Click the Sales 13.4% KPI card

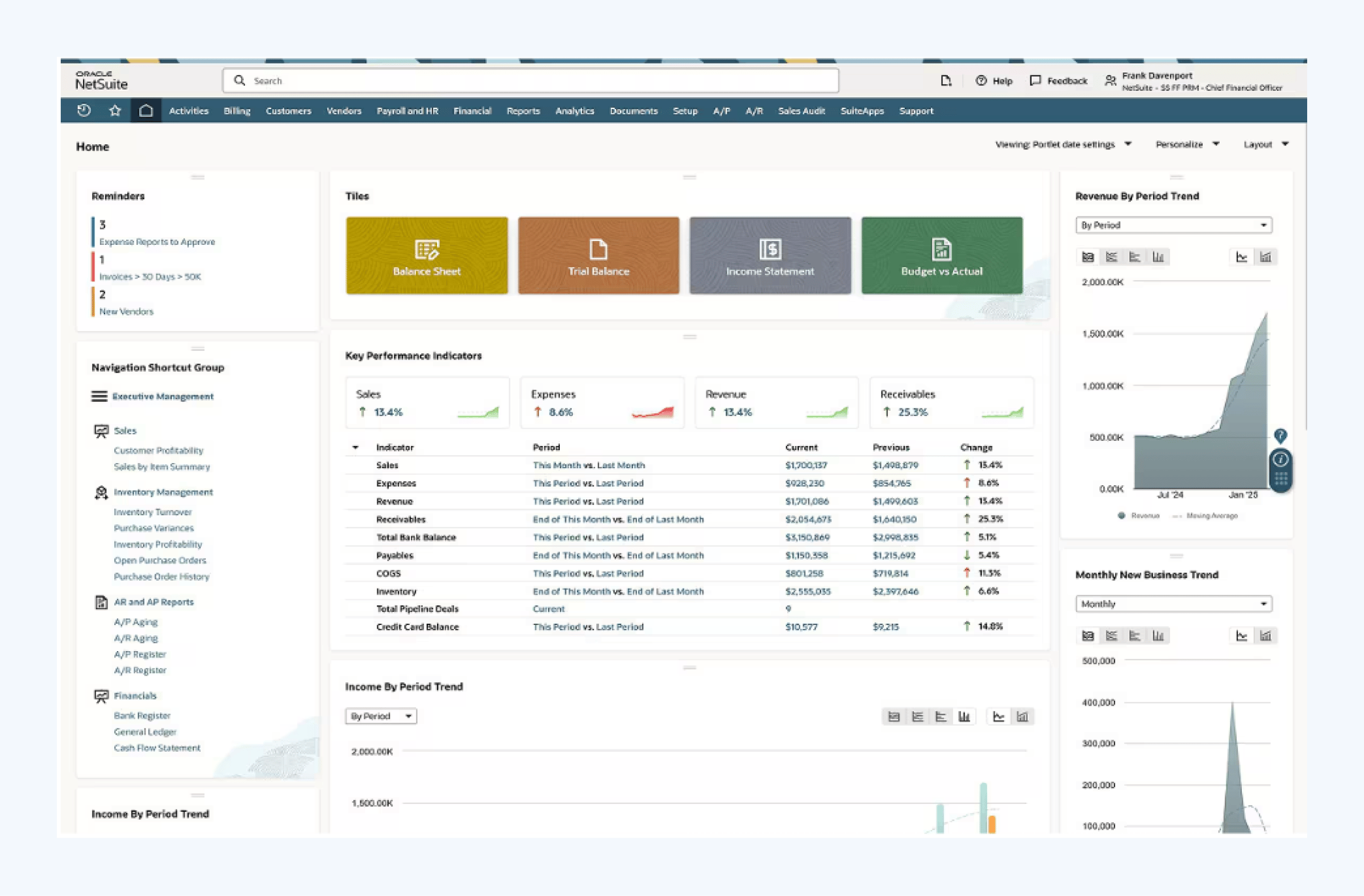tap(427, 403)
